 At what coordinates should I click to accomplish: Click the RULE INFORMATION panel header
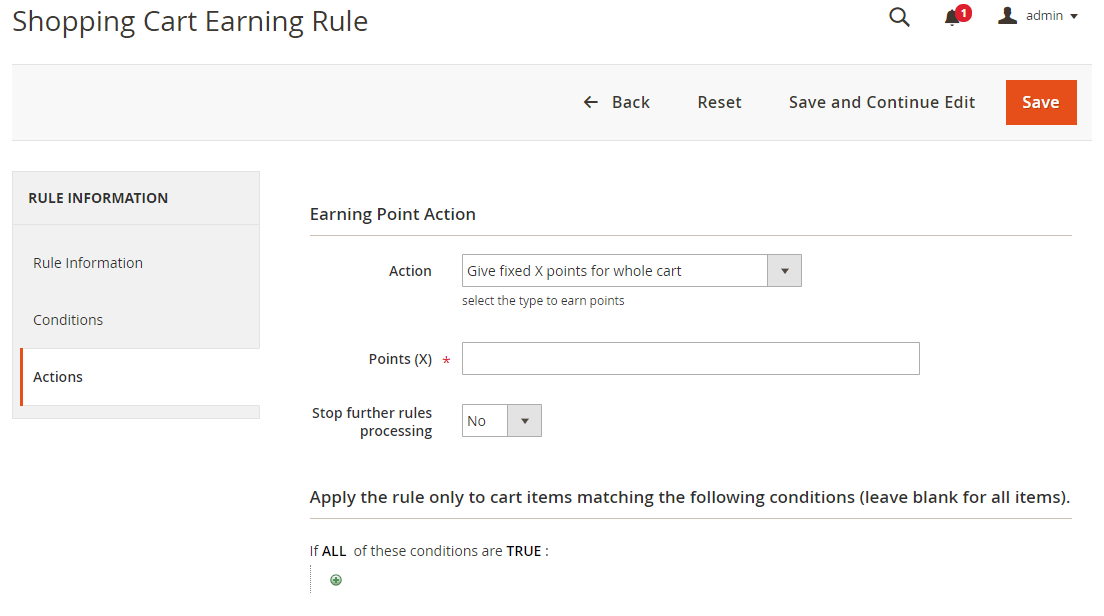point(98,198)
